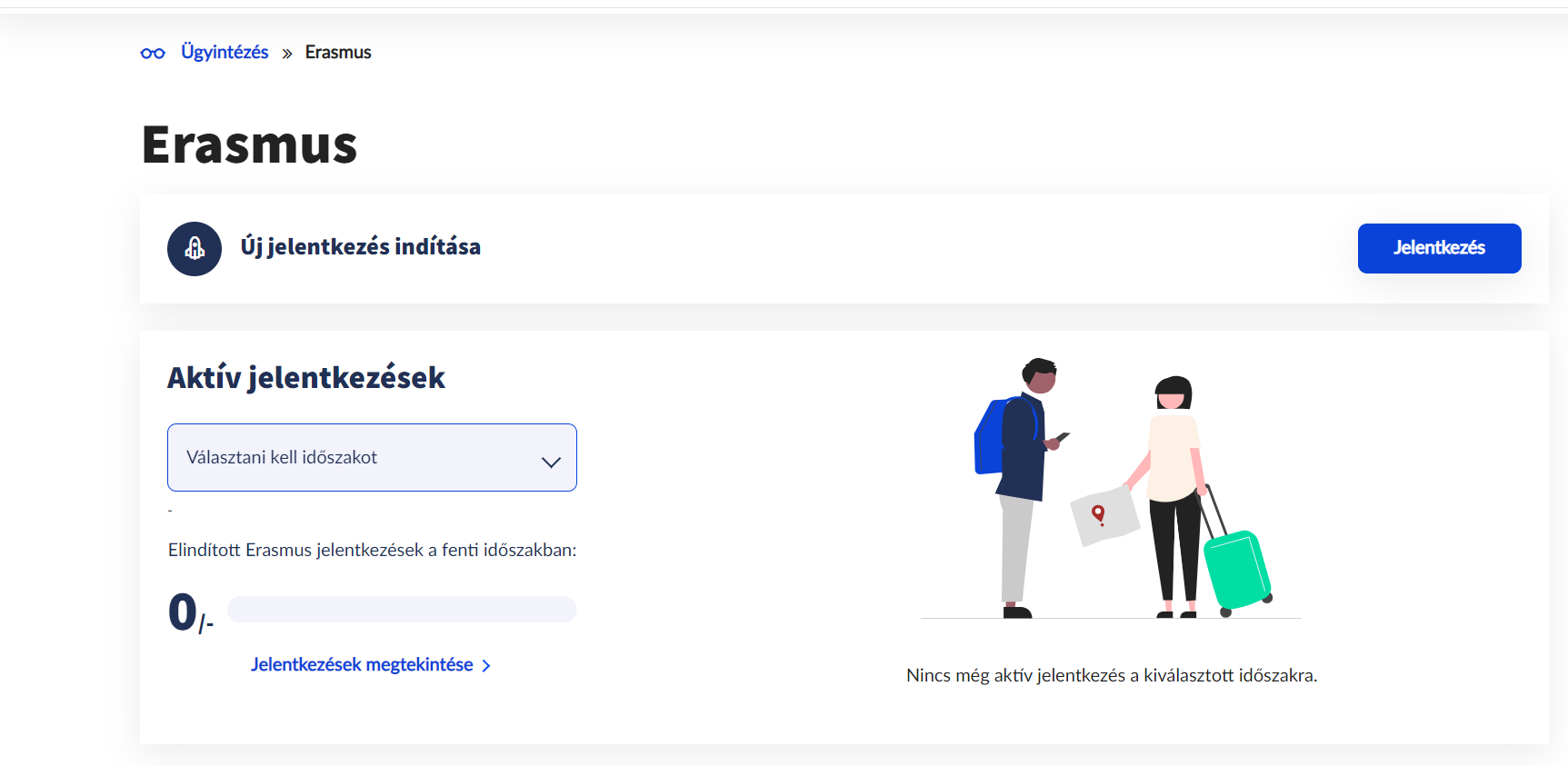Click the Erasmus breadcrumb item
This screenshot has height=766, width=1568.
tap(338, 52)
